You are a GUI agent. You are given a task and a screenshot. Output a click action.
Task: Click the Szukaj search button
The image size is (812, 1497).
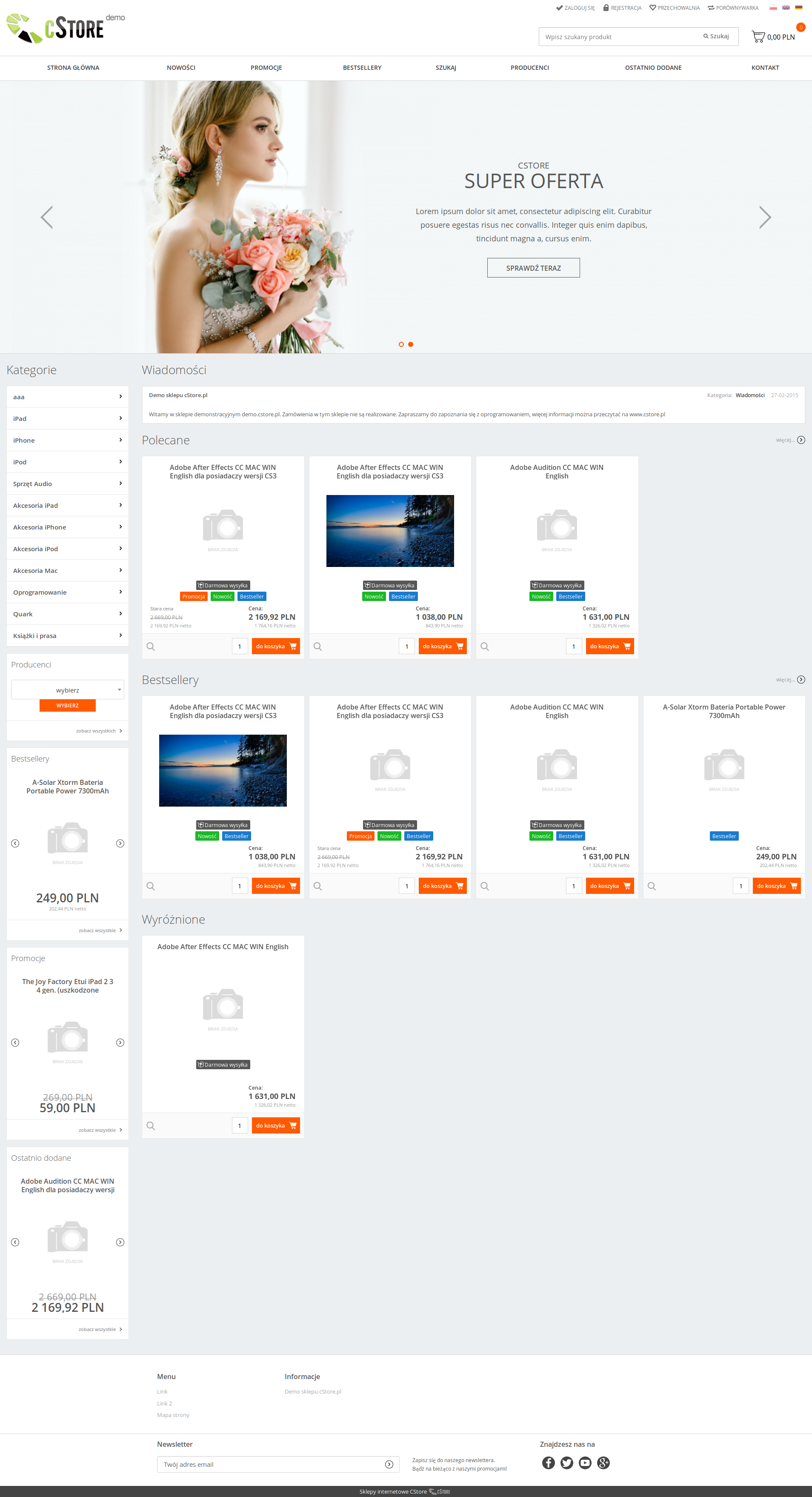(x=716, y=36)
